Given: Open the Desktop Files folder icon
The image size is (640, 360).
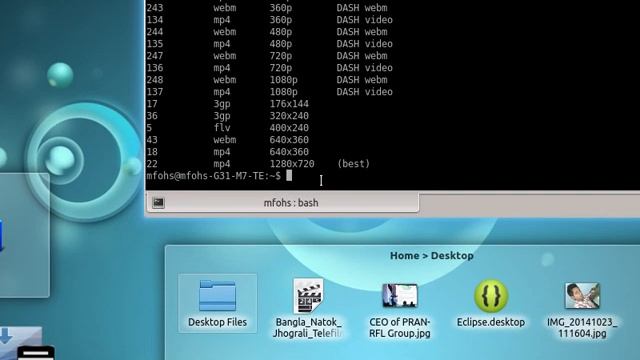Looking at the screenshot, I should coord(217,296).
